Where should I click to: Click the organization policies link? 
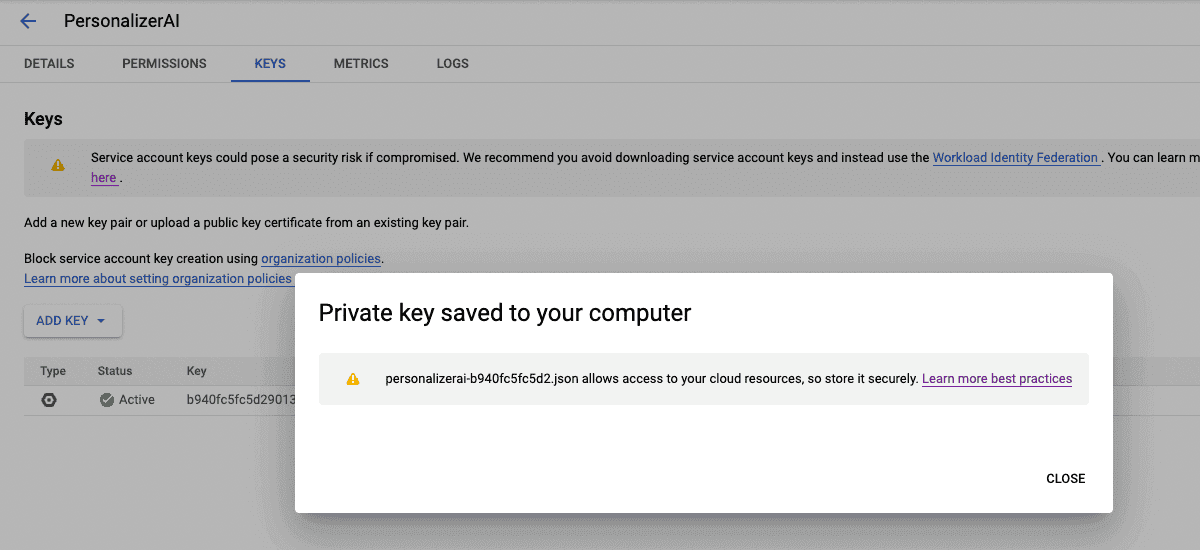[321, 259]
